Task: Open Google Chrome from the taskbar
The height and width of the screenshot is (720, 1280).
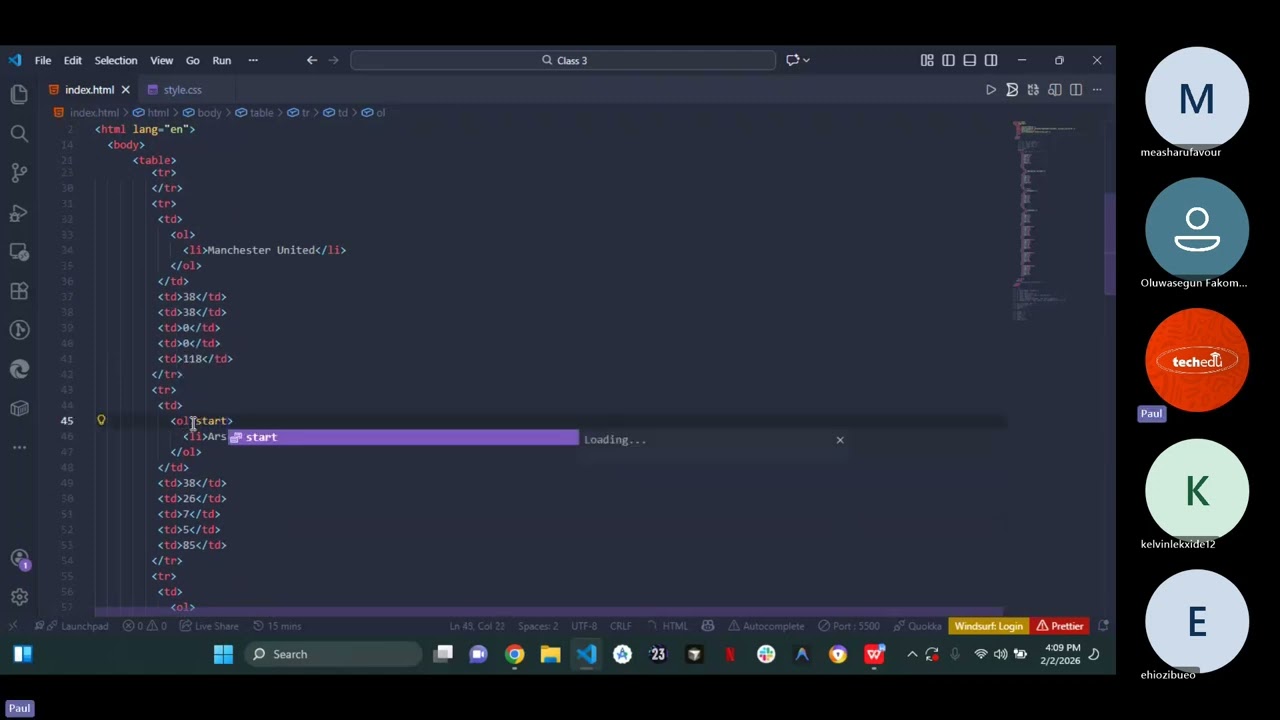Action: click(514, 654)
